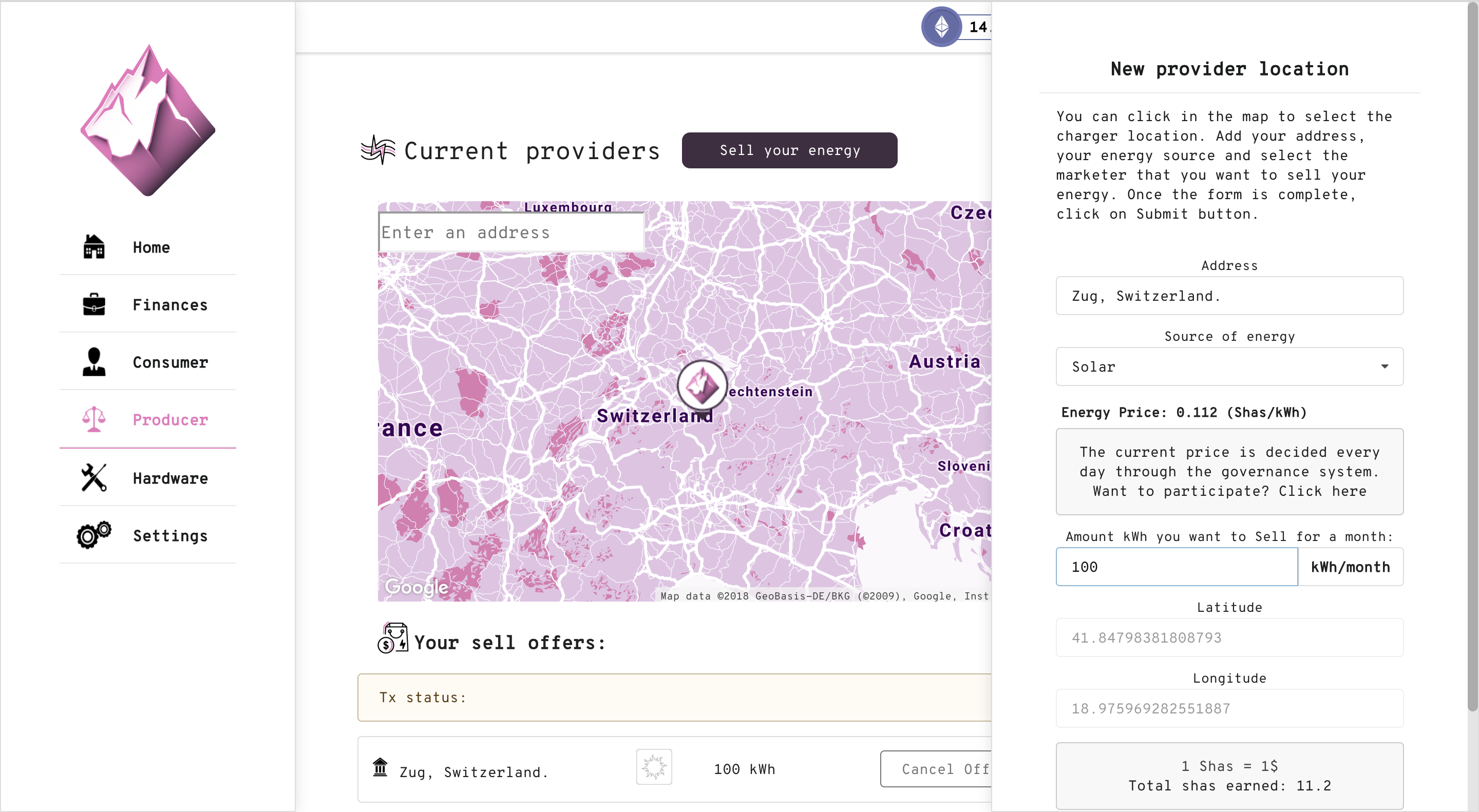Screen dimensions: 1479x812
Task: Click the map address search field
Action: click(x=511, y=232)
